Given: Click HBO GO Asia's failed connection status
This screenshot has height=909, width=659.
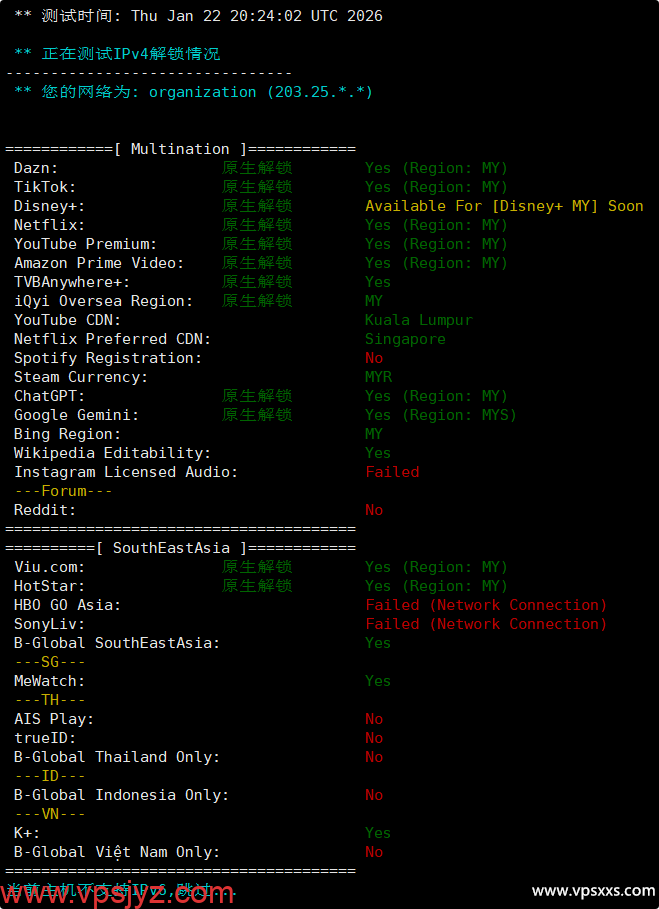Looking at the screenshot, I should pyautogui.click(x=486, y=605).
